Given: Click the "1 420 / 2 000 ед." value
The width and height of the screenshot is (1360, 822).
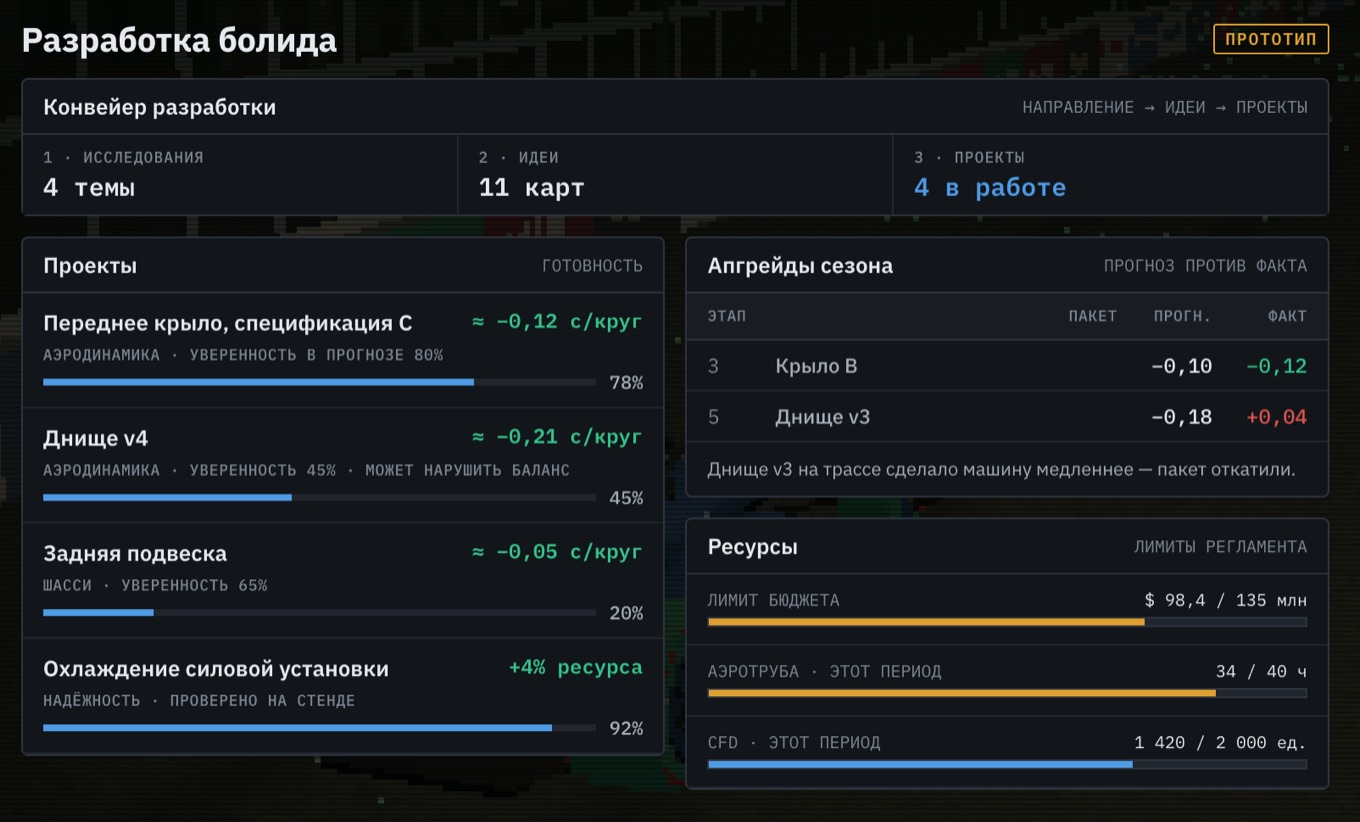Looking at the screenshot, I should click(1220, 742).
